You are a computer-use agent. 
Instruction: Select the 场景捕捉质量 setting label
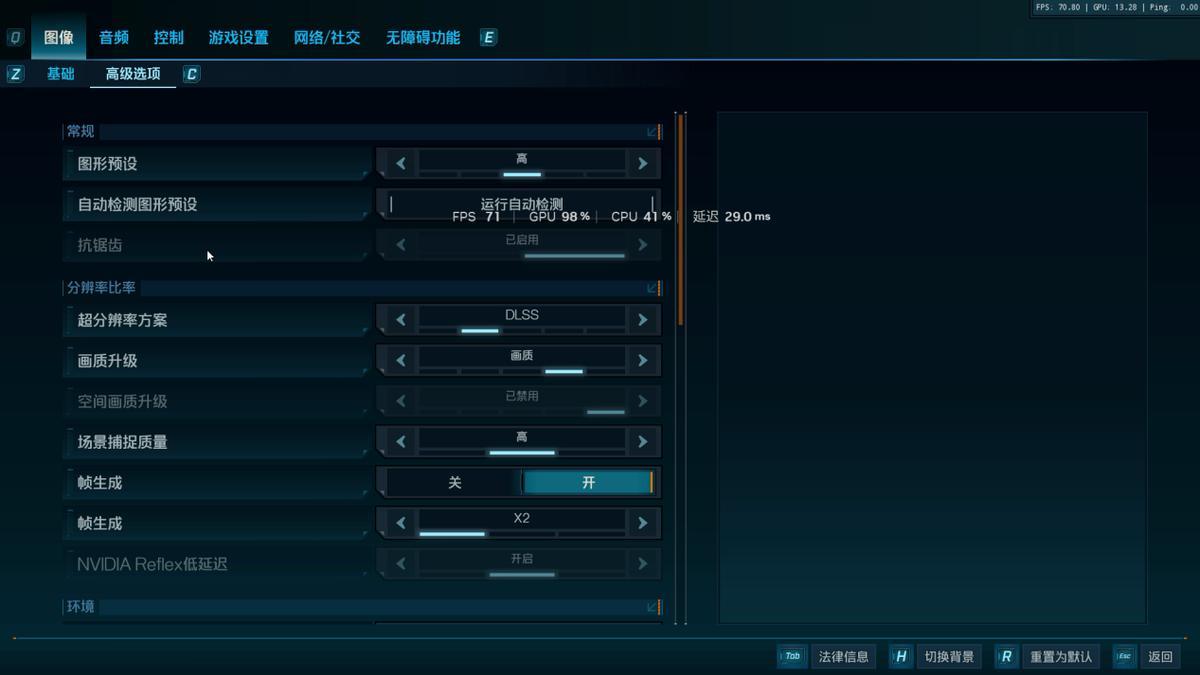tap(122, 441)
